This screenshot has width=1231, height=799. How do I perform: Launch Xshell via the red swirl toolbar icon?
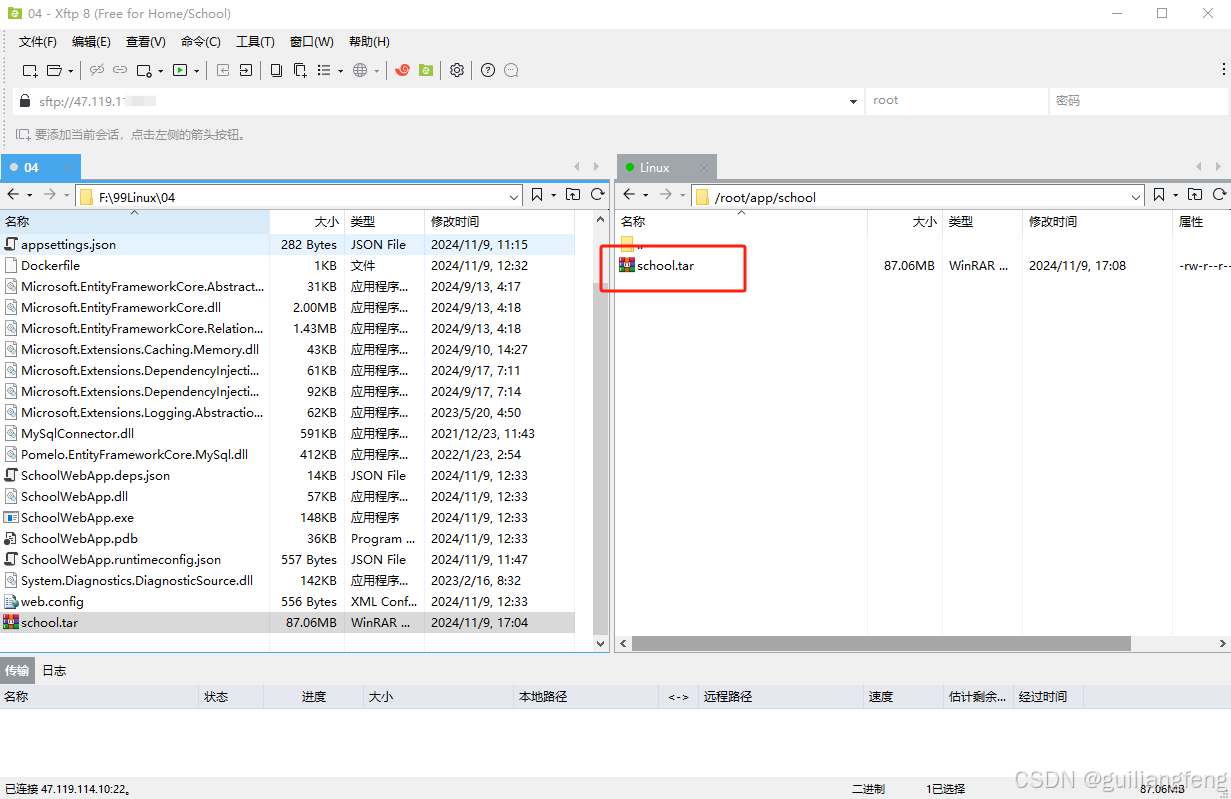pos(403,70)
